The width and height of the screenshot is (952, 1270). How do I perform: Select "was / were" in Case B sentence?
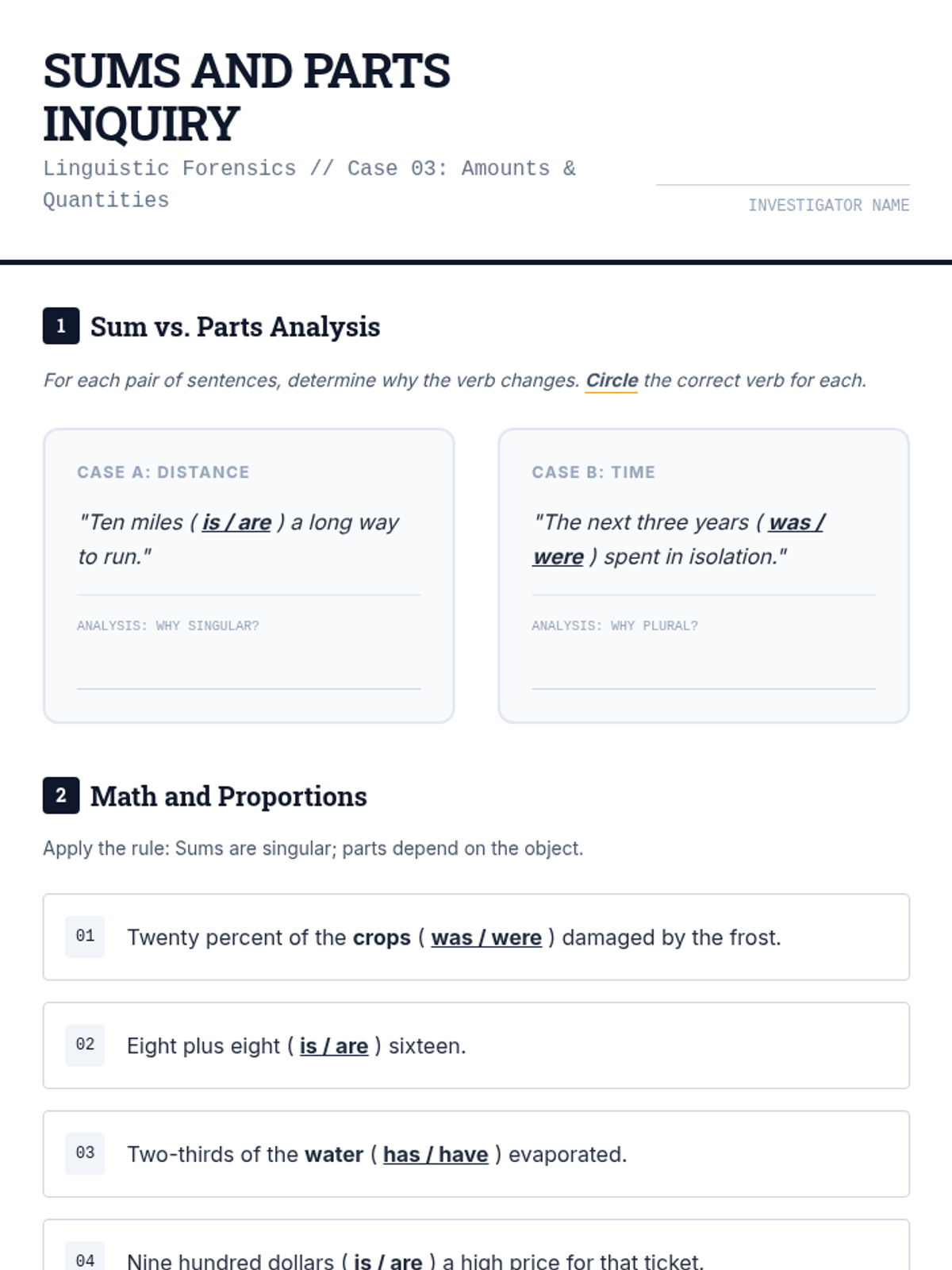tap(678, 540)
